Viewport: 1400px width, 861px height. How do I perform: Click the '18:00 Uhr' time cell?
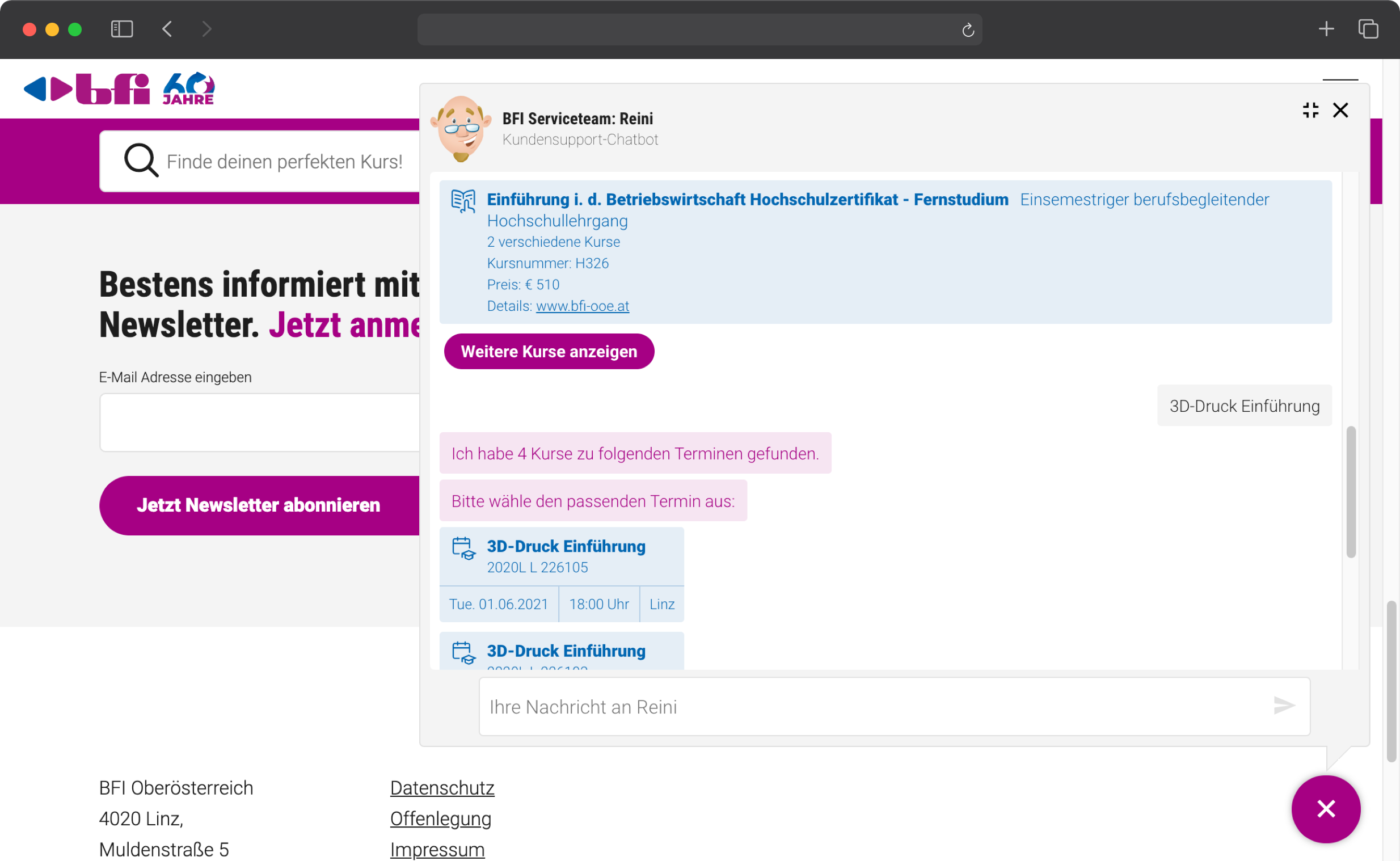(598, 603)
